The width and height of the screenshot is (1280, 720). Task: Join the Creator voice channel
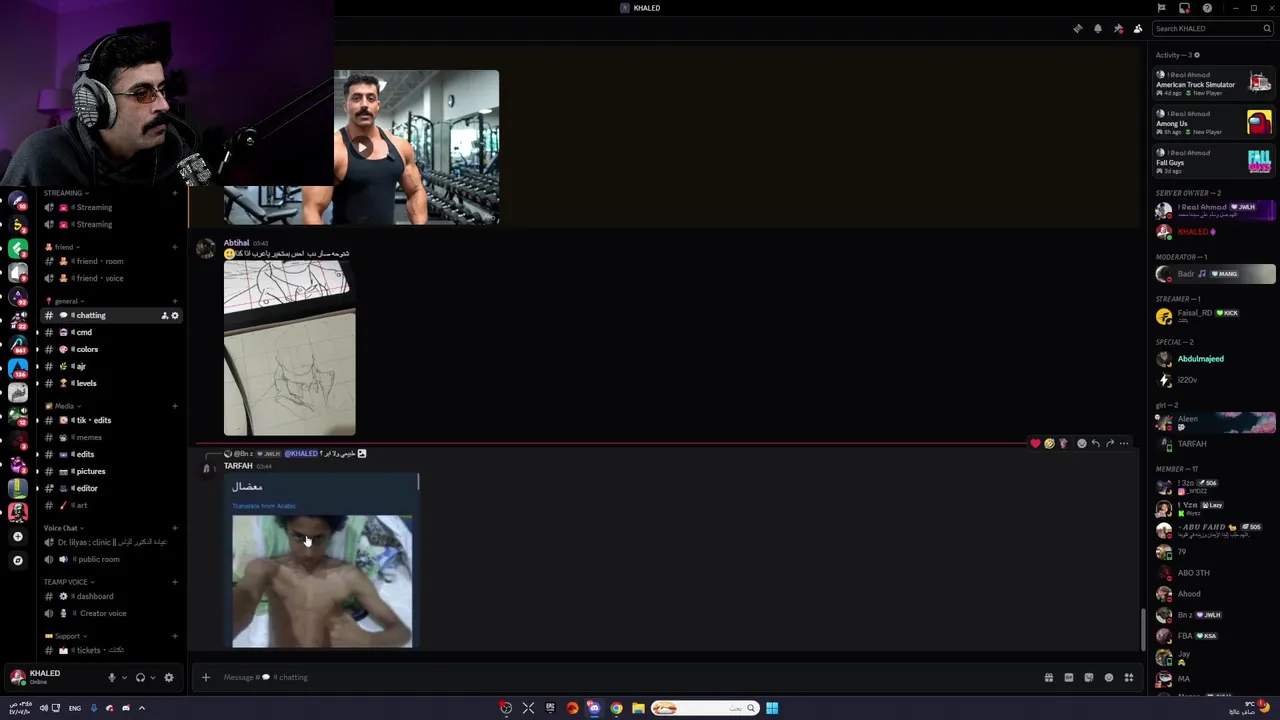point(113,613)
